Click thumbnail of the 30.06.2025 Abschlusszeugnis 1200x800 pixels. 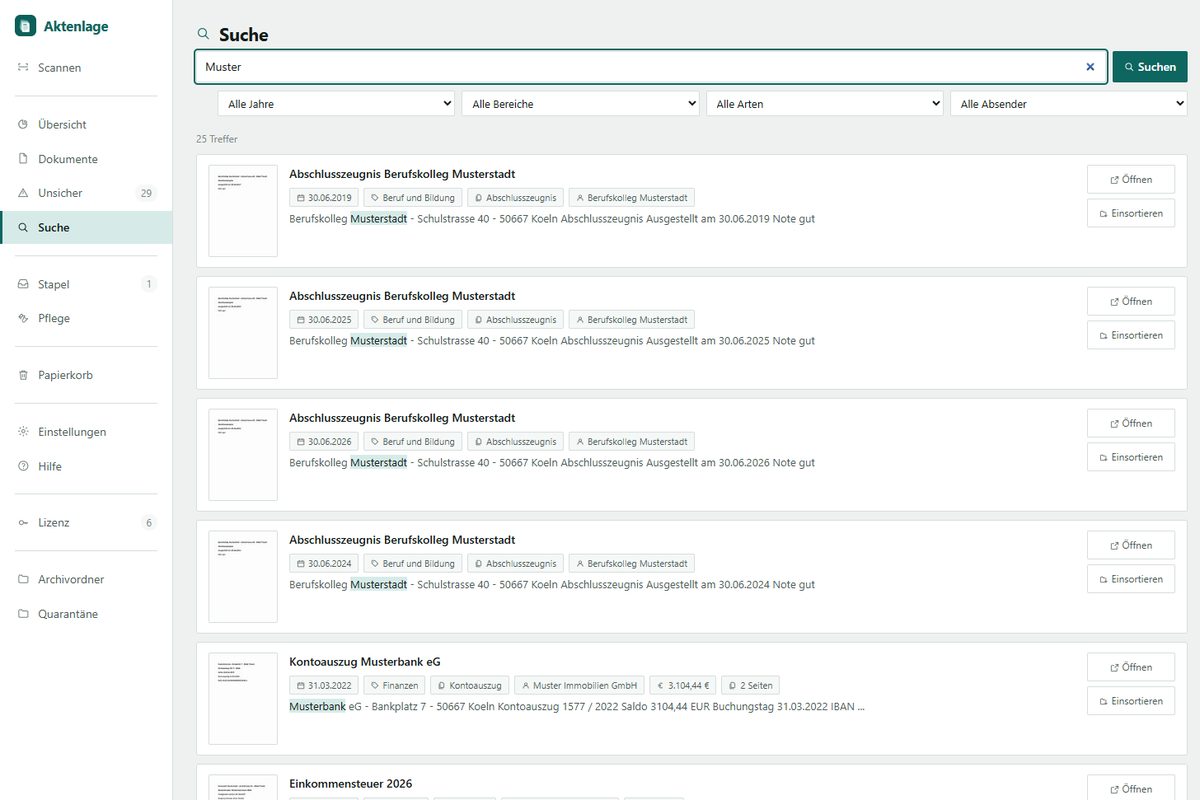pos(243,333)
